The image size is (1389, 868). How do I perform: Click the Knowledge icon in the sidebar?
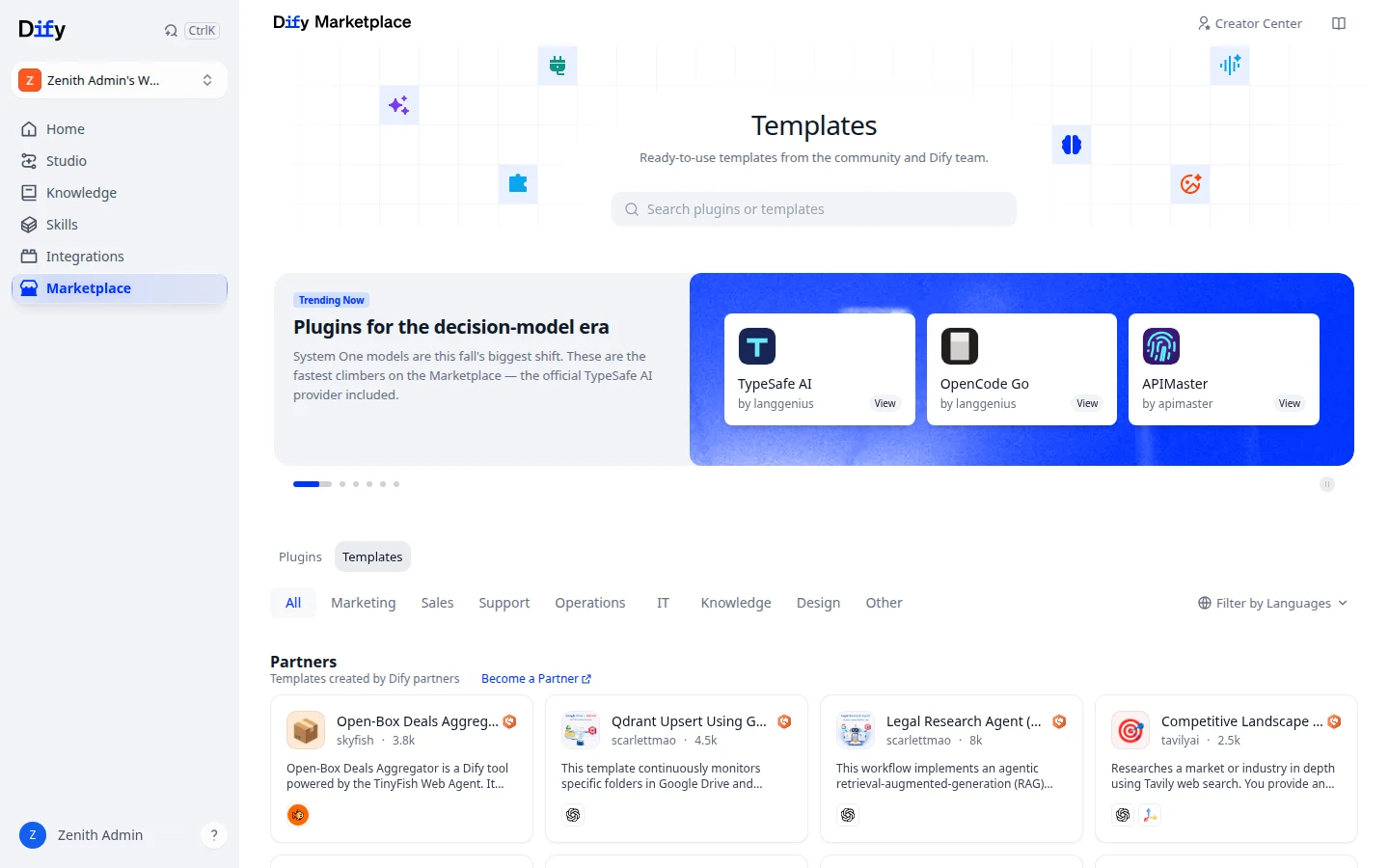(29, 193)
